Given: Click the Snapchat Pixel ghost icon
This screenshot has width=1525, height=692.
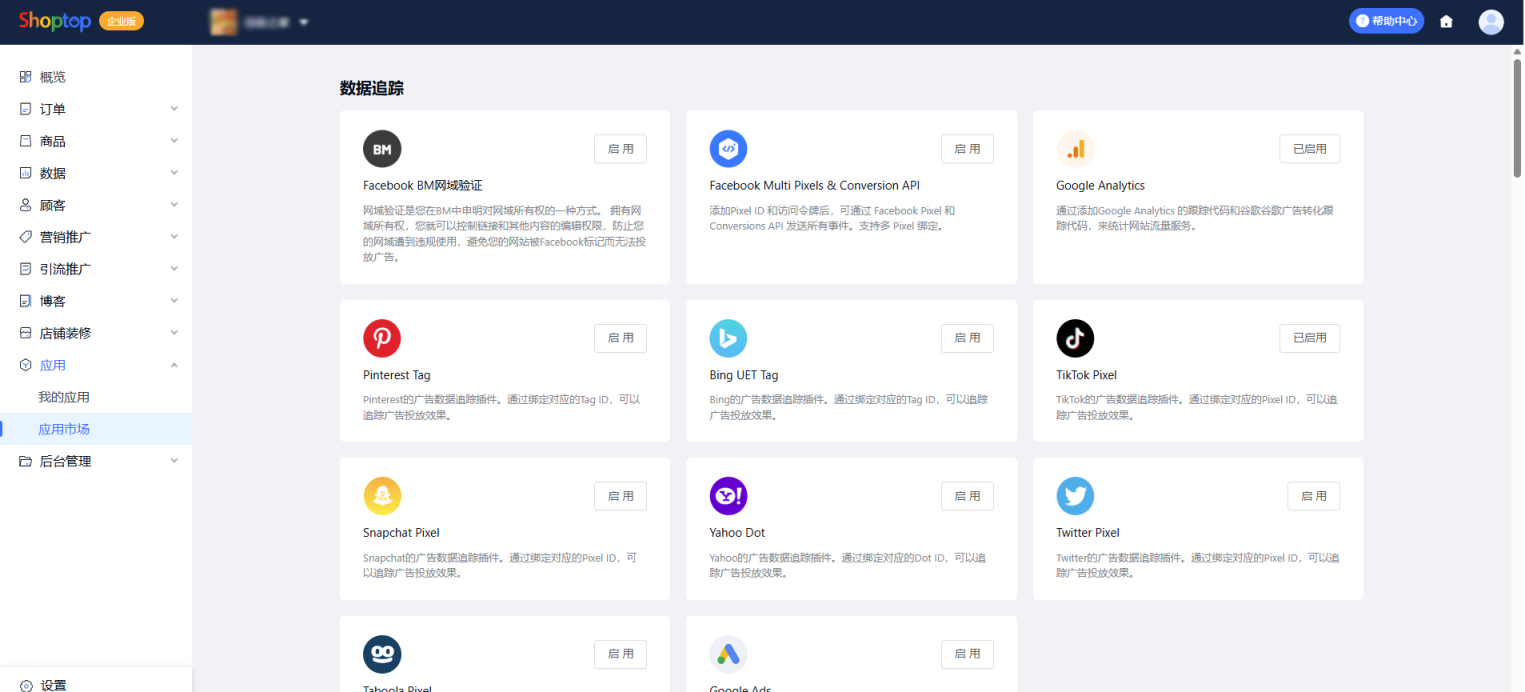Looking at the screenshot, I should tap(382, 496).
